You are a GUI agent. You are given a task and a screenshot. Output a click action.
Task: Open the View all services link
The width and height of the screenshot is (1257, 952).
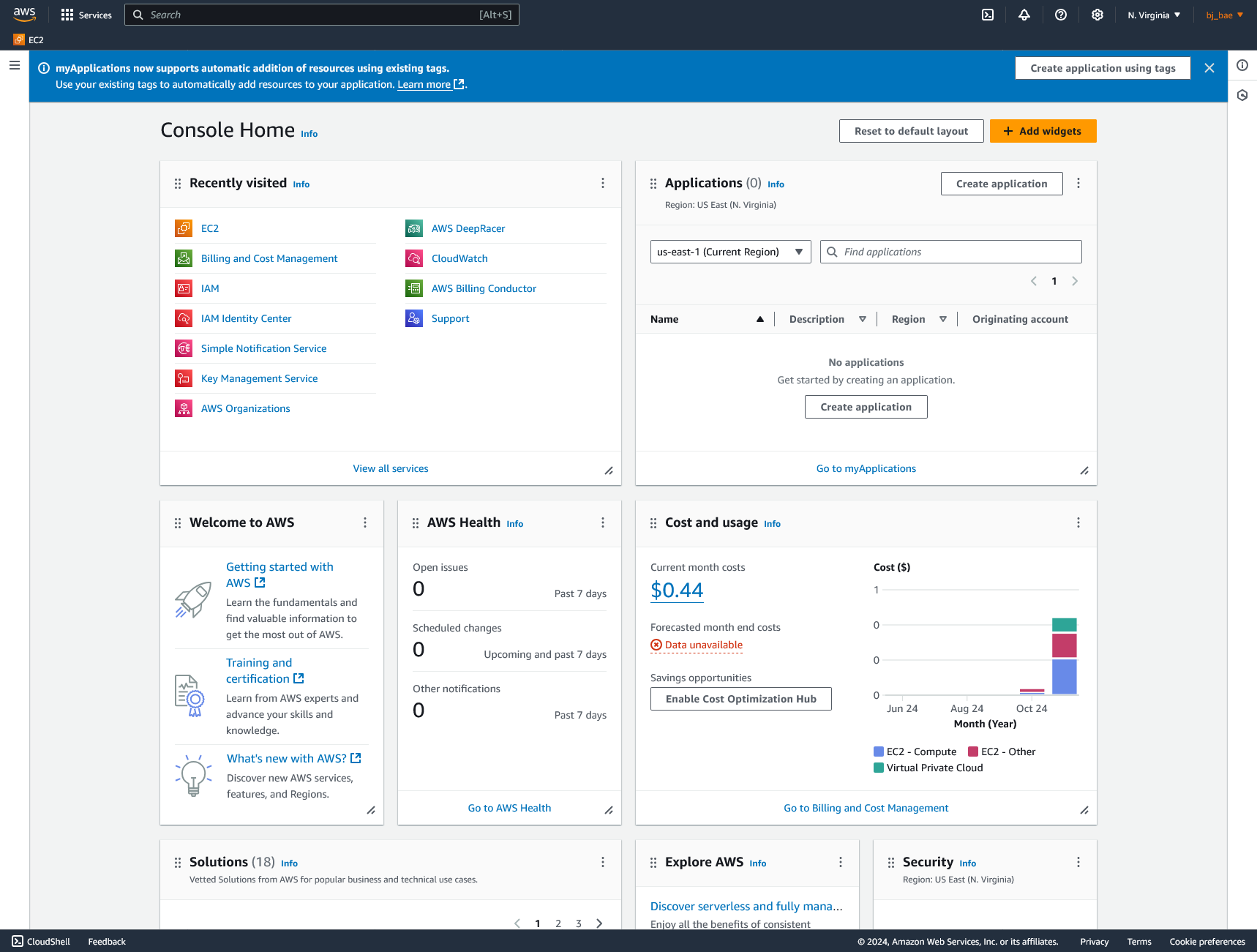(390, 468)
